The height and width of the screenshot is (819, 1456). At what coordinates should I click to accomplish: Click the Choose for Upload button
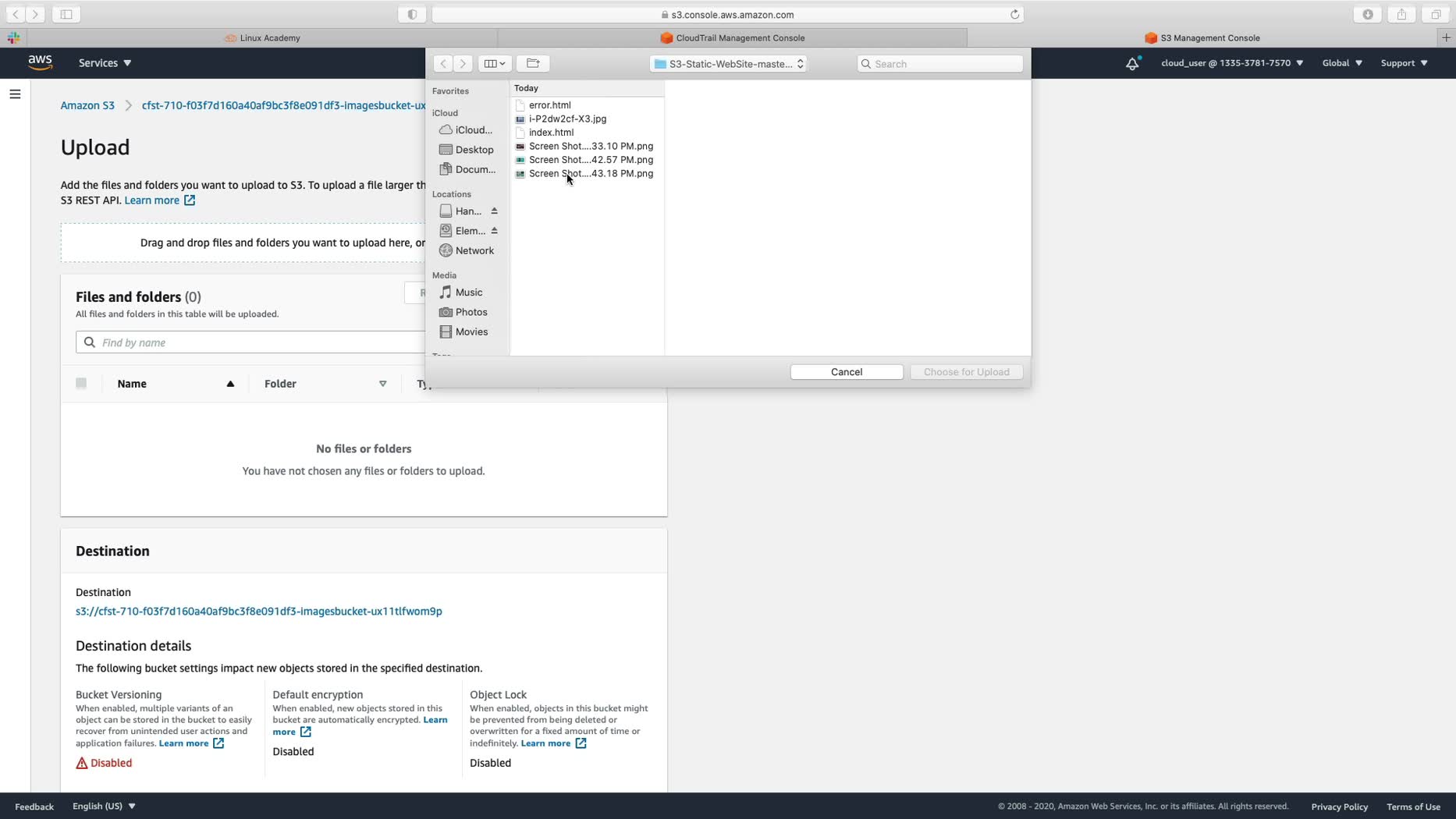[967, 372]
